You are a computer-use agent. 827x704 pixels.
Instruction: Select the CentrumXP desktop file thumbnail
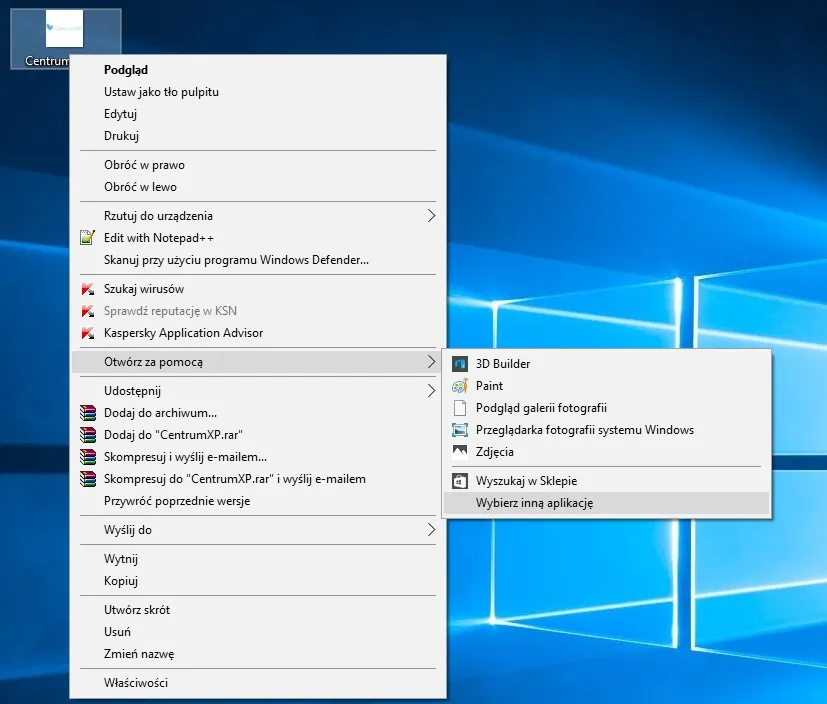click(x=65, y=30)
